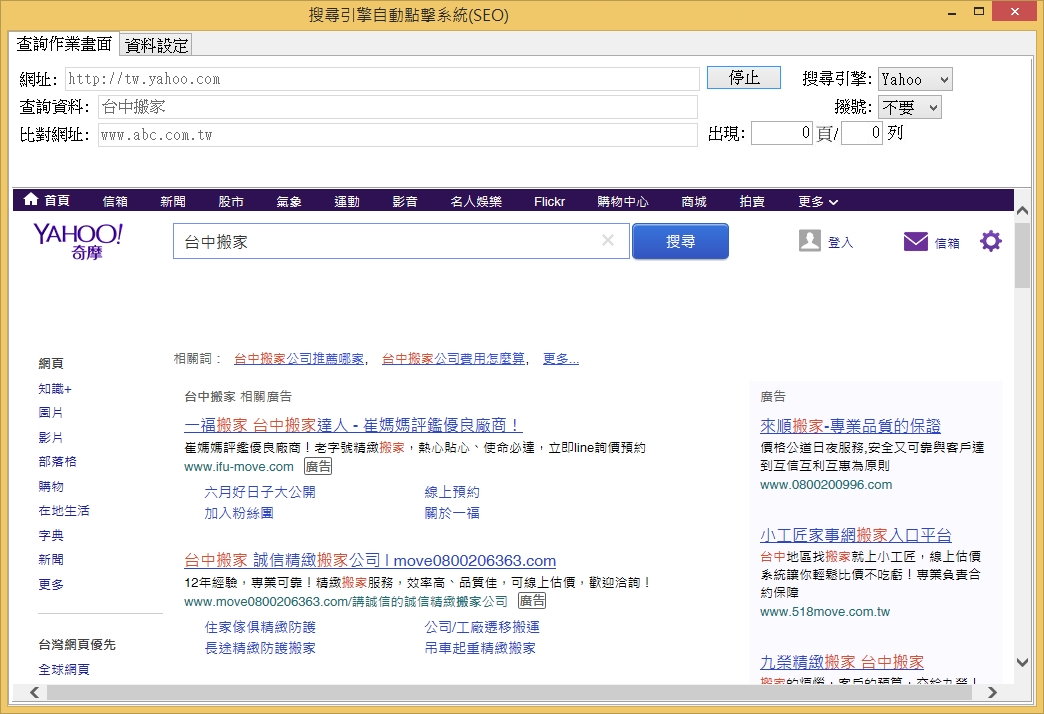The height and width of the screenshot is (714, 1044).
Task: Open 名人娛樂 in the Yahoo navigation bar
Action: 476,201
